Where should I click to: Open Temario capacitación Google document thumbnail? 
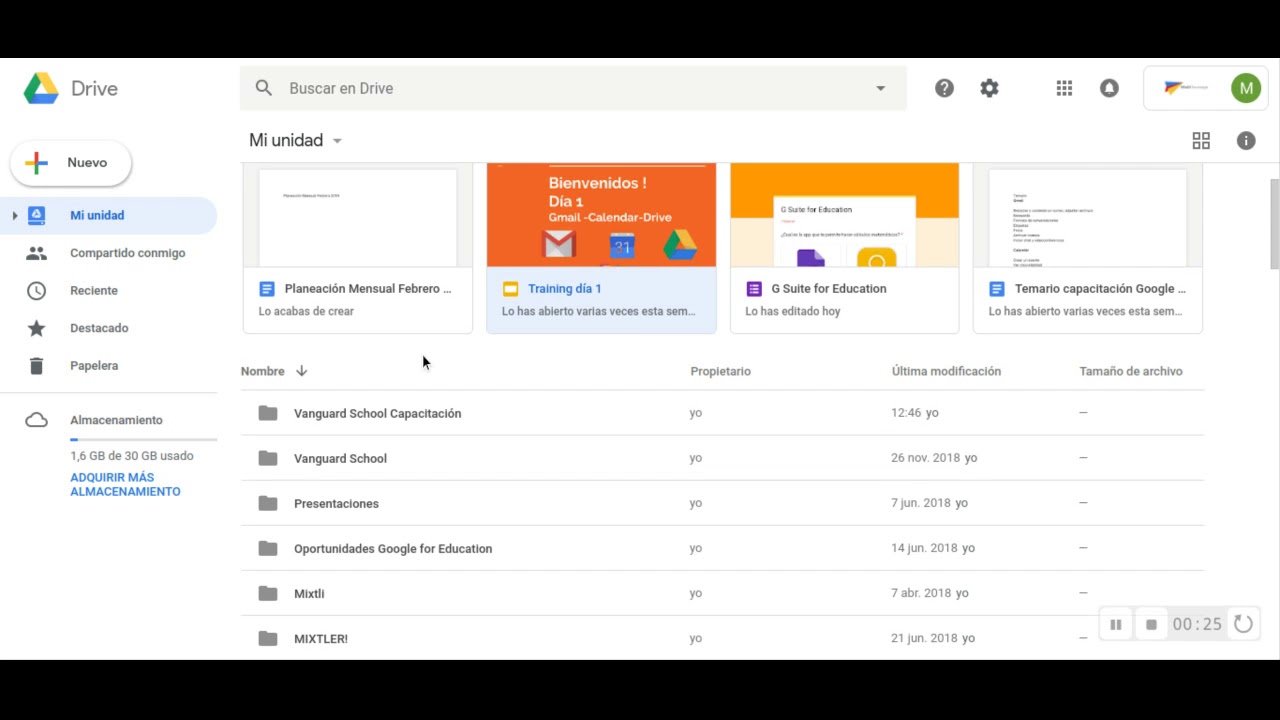click(x=1088, y=216)
